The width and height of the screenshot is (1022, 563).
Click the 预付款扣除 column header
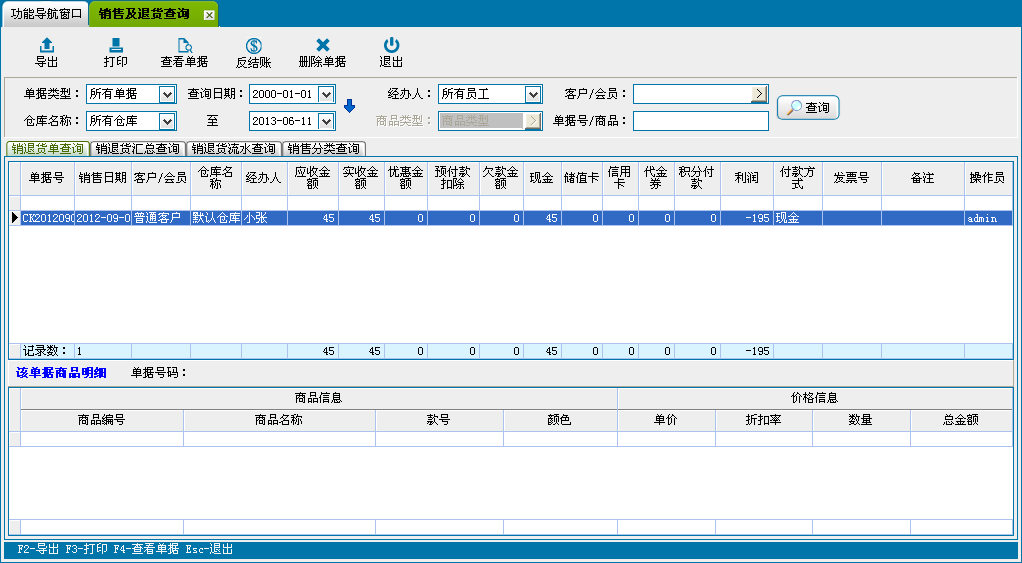[453, 178]
